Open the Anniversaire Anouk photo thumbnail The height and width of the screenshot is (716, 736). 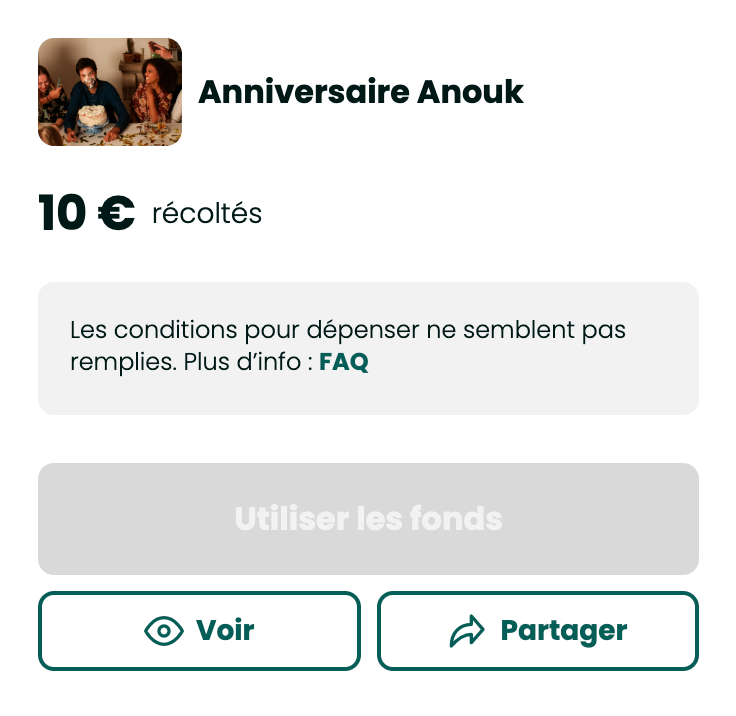[x=110, y=92]
